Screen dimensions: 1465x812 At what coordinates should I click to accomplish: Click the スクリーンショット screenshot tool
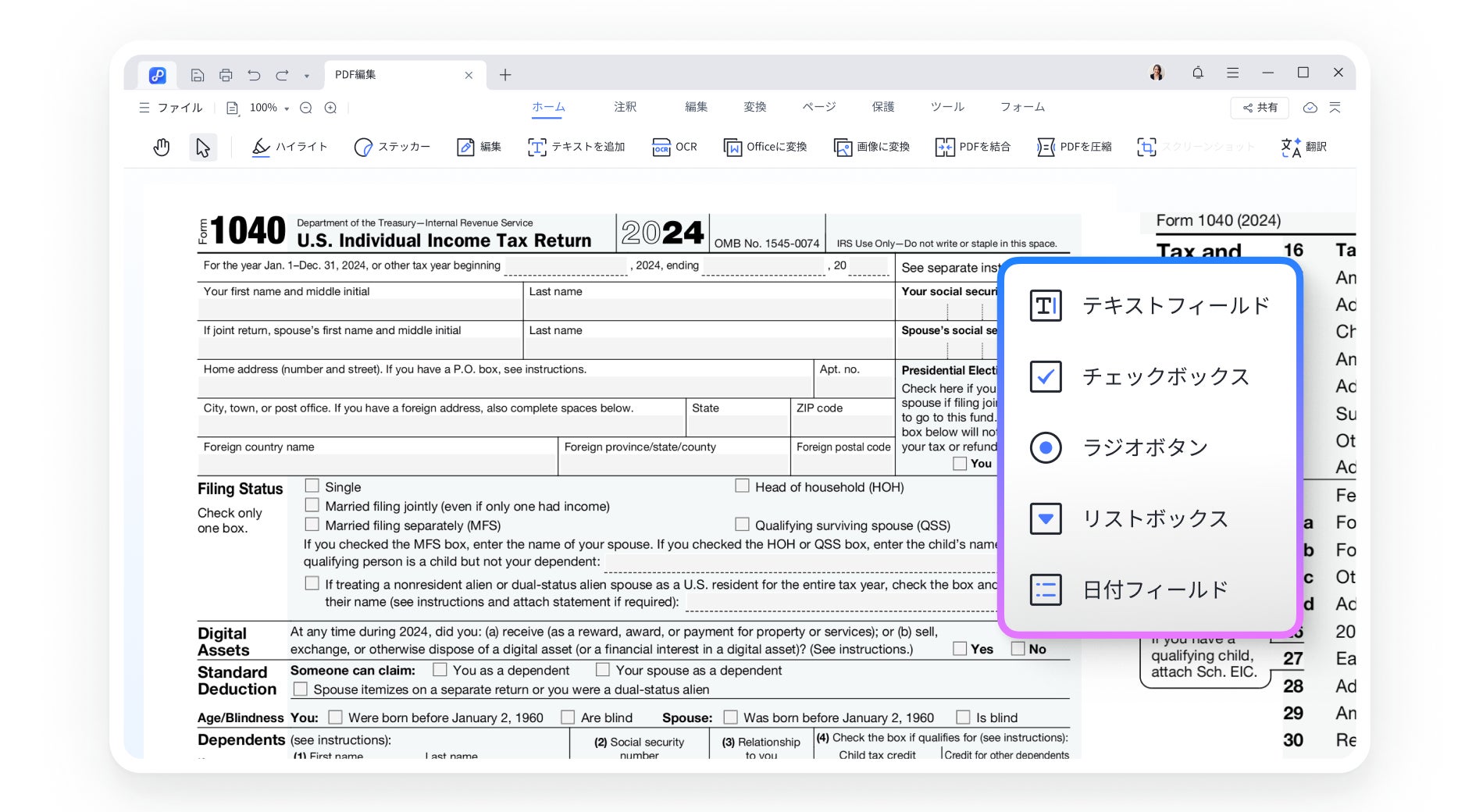1196,147
